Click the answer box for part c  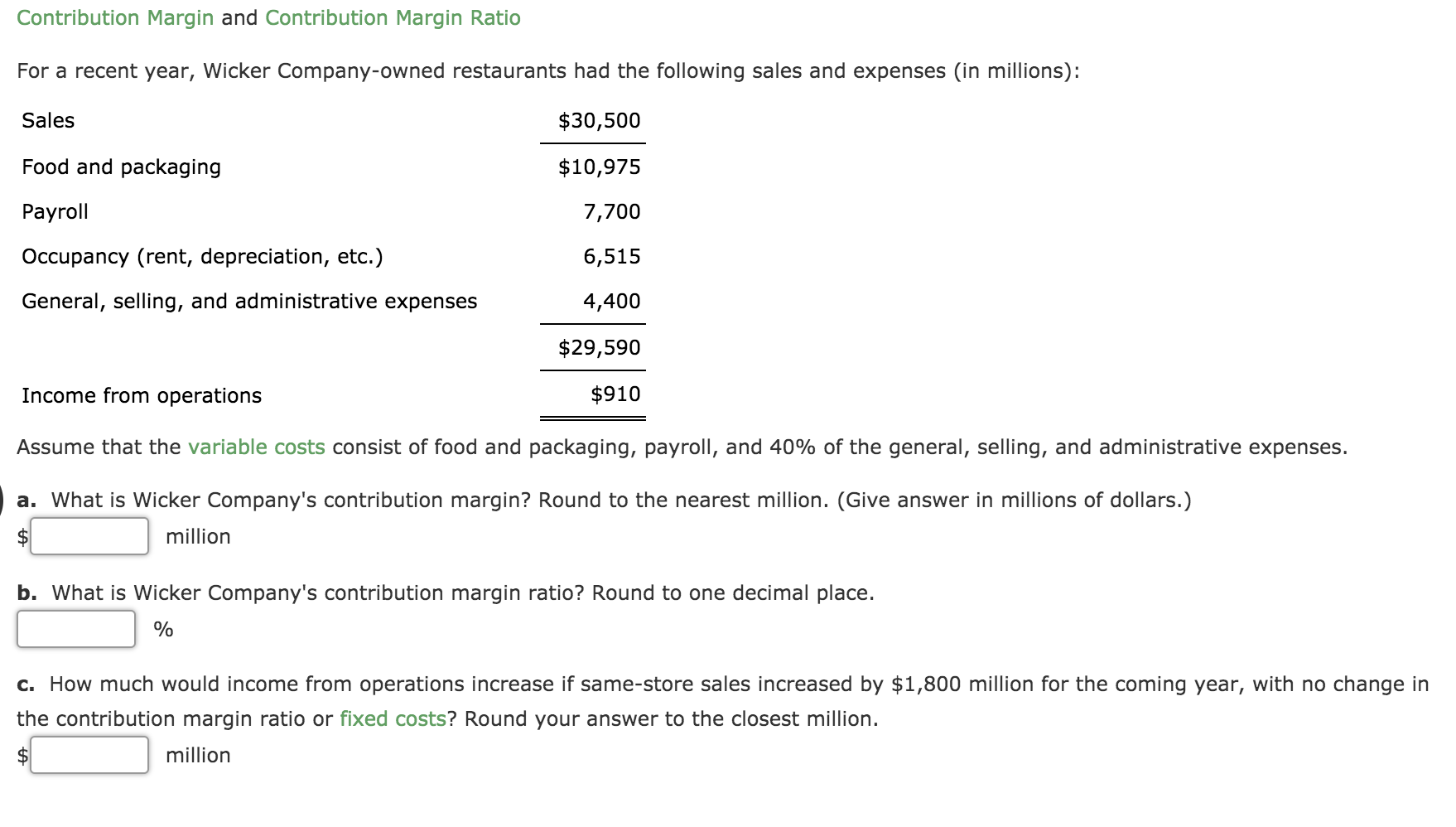tap(89, 755)
